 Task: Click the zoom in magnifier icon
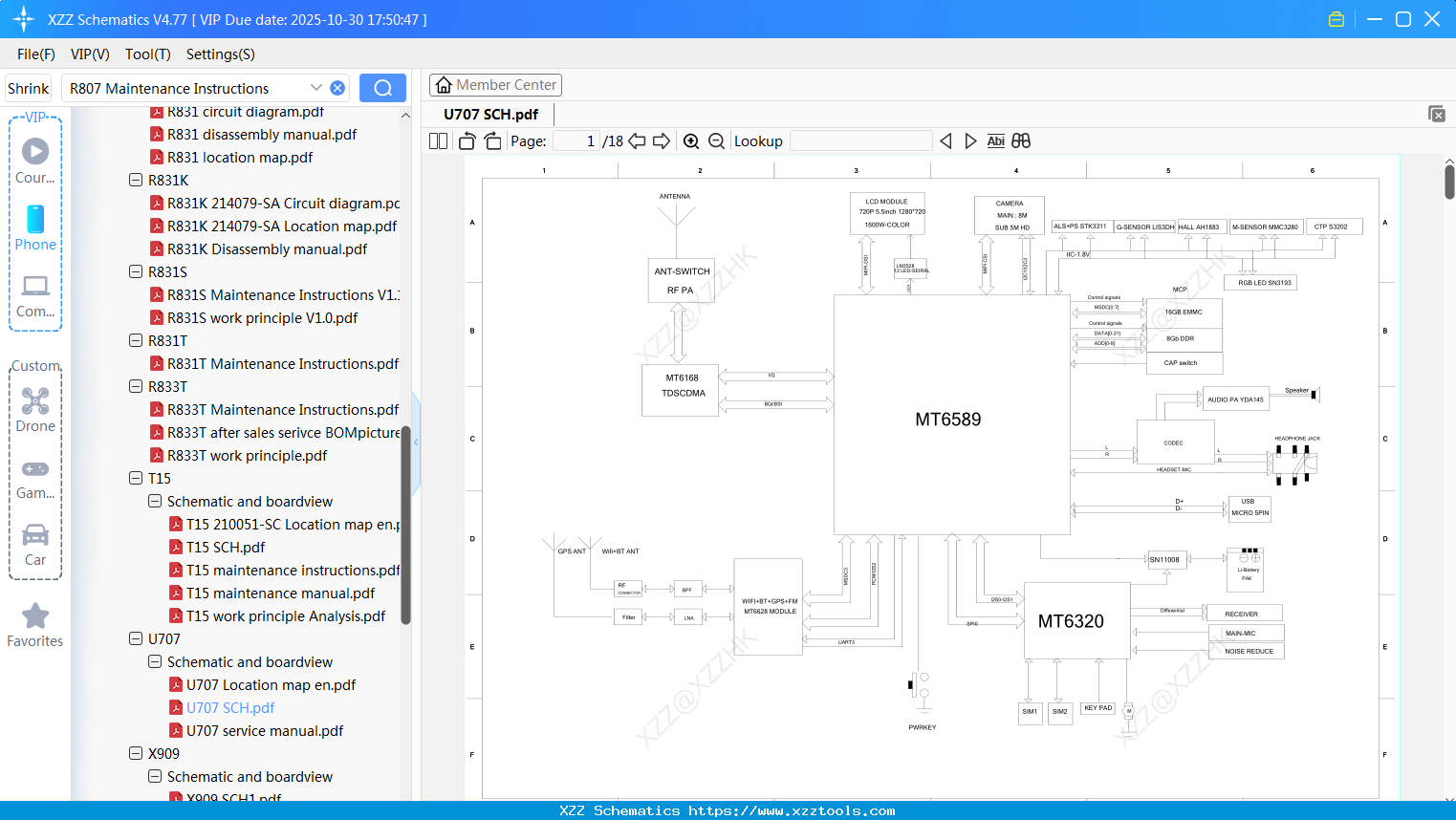click(x=691, y=141)
